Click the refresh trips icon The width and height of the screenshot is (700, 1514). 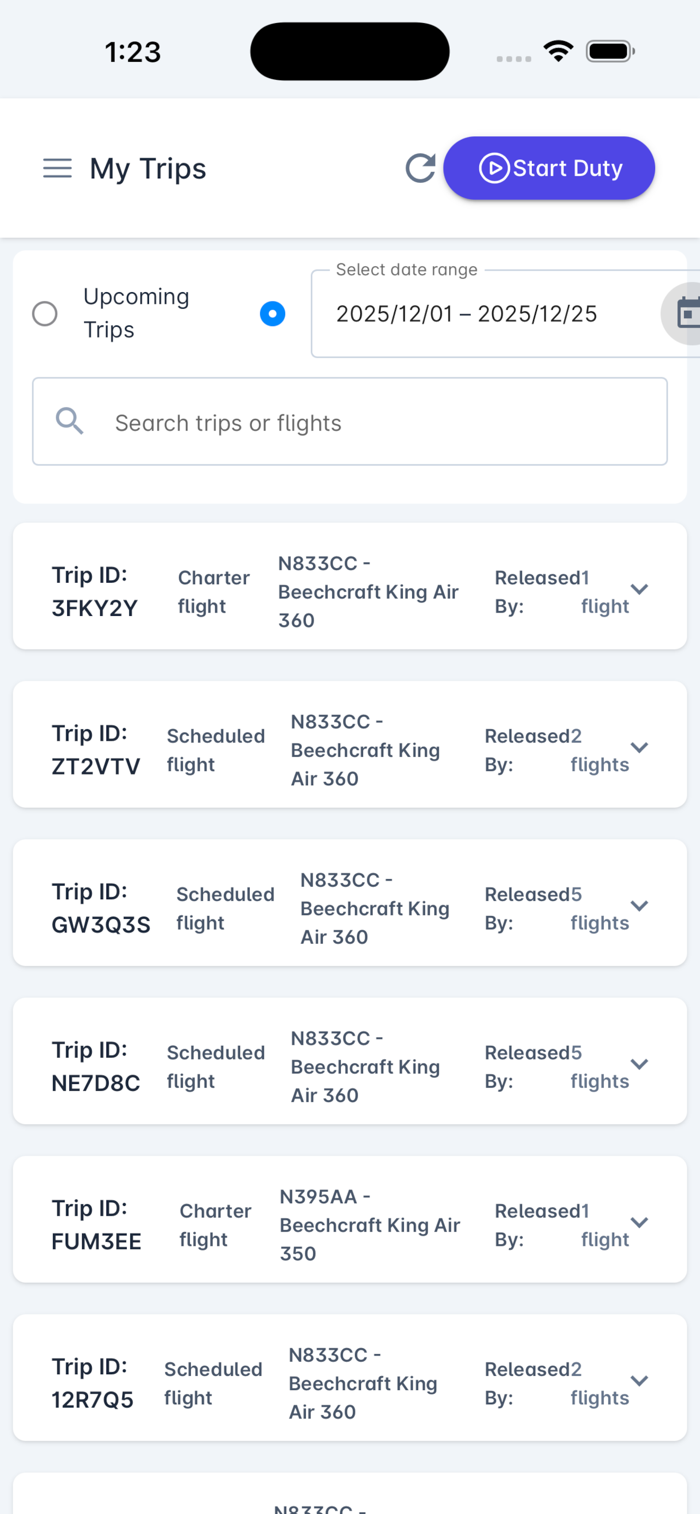(x=420, y=168)
